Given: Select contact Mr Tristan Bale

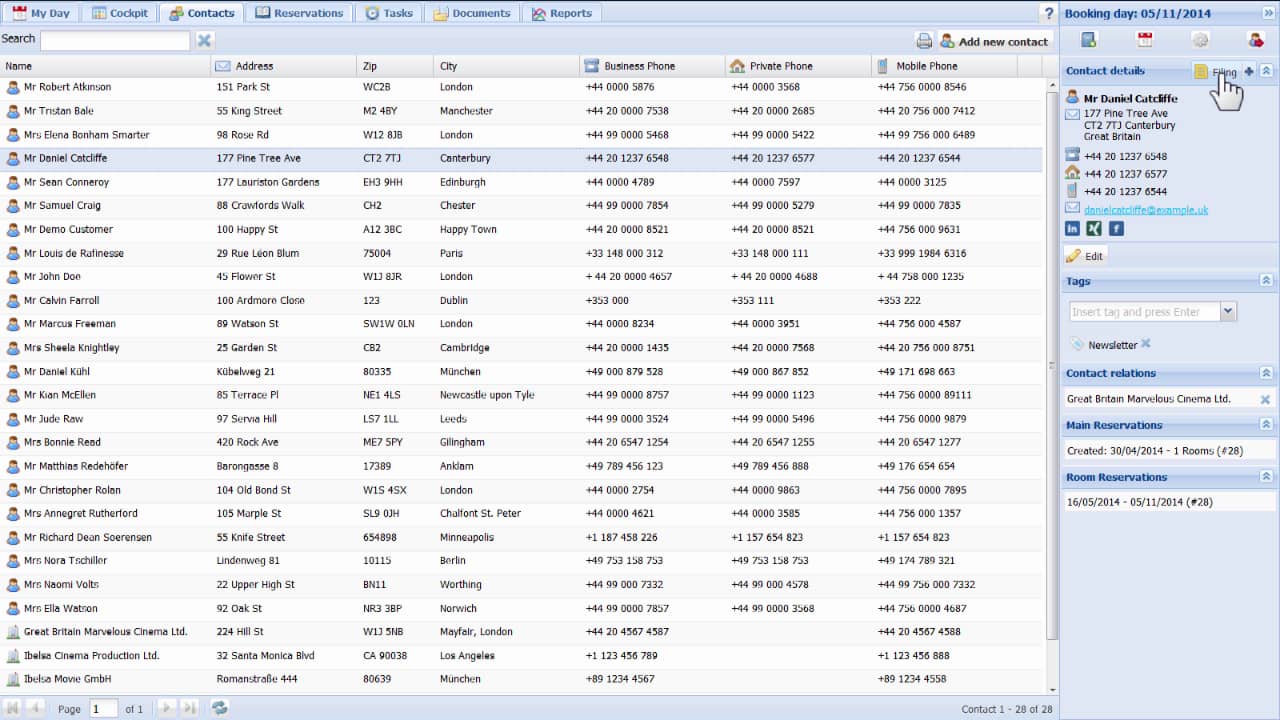Looking at the screenshot, I should click(522, 111).
